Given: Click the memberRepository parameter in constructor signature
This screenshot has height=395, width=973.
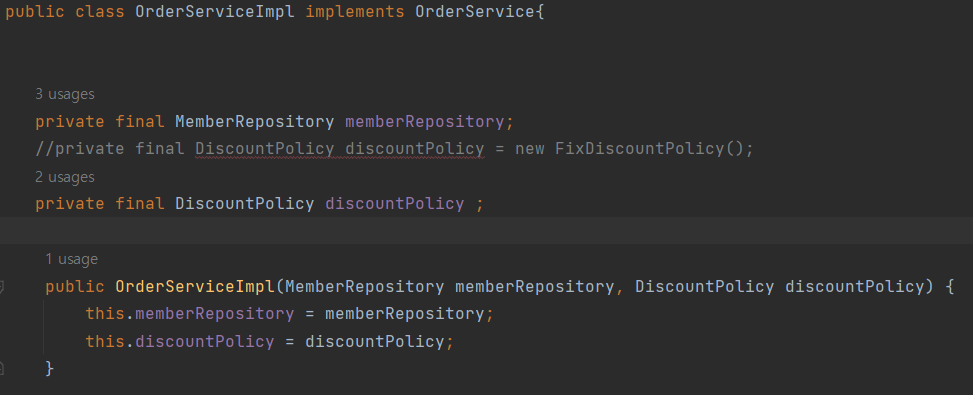Looking at the screenshot, I should click(x=534, y=287).
